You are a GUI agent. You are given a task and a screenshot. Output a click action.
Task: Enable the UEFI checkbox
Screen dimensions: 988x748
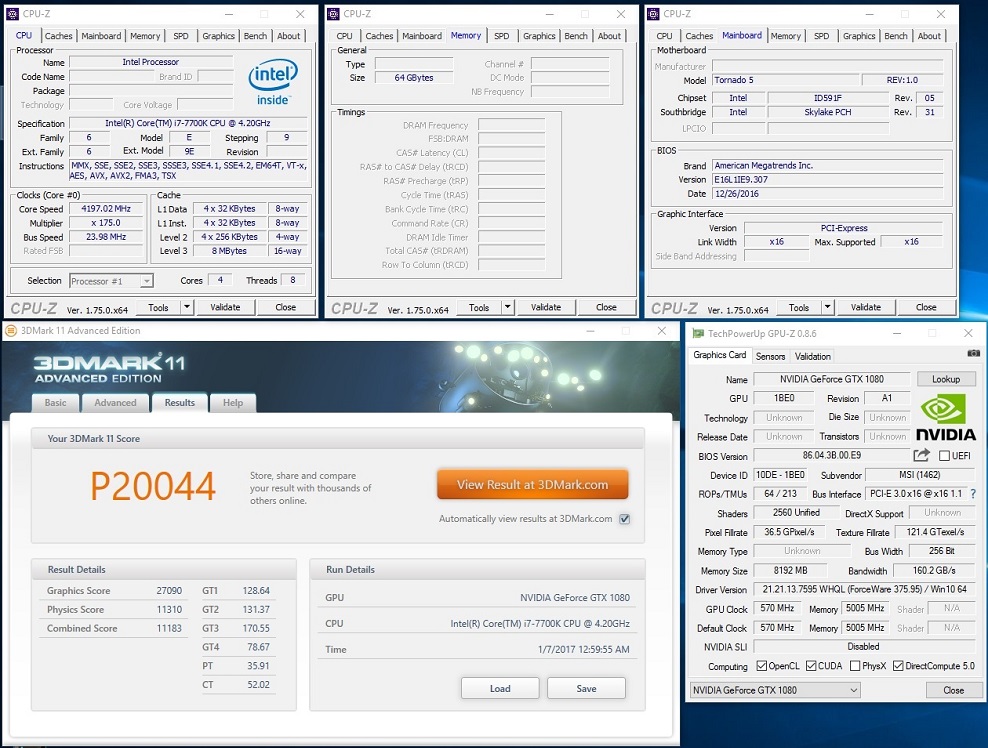945,456
